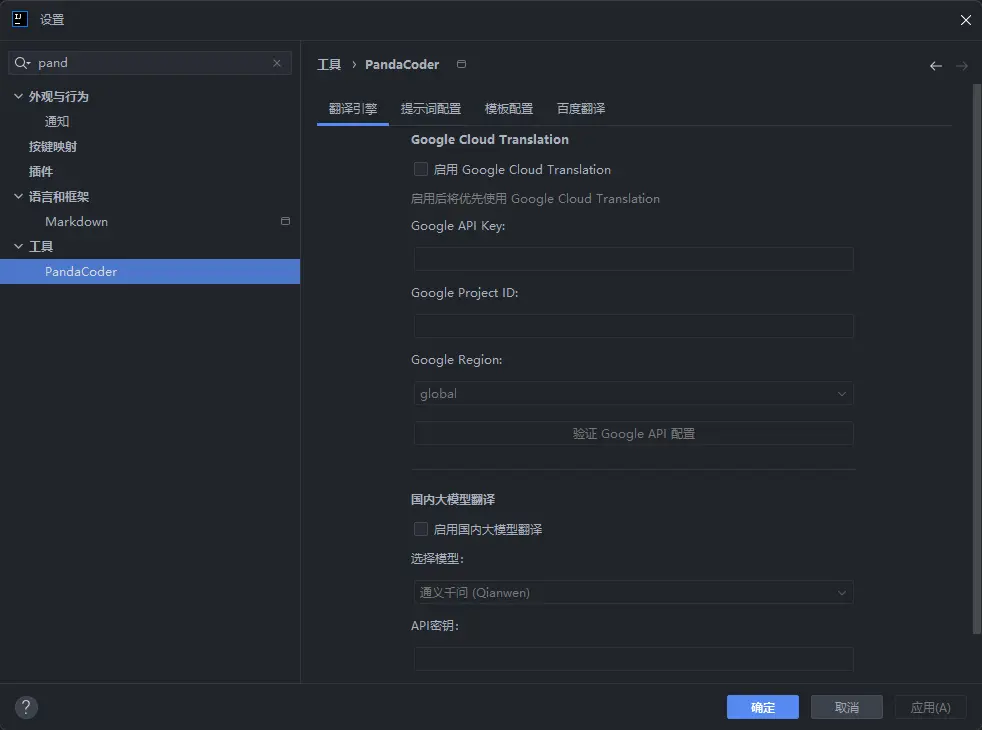Screen dimensions: 982x730
Task: Click 工具 in the breadcrumb
Action: click(x=329, y=64)
